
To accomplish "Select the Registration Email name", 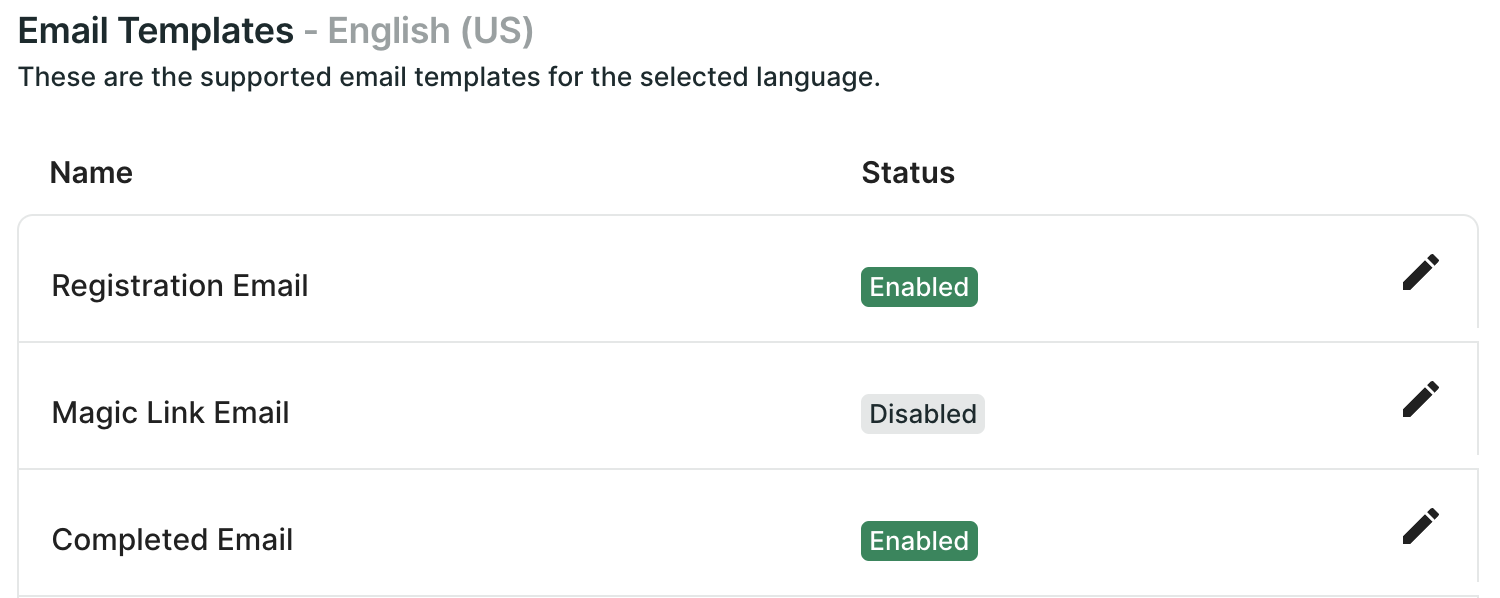I will (180, 286).
